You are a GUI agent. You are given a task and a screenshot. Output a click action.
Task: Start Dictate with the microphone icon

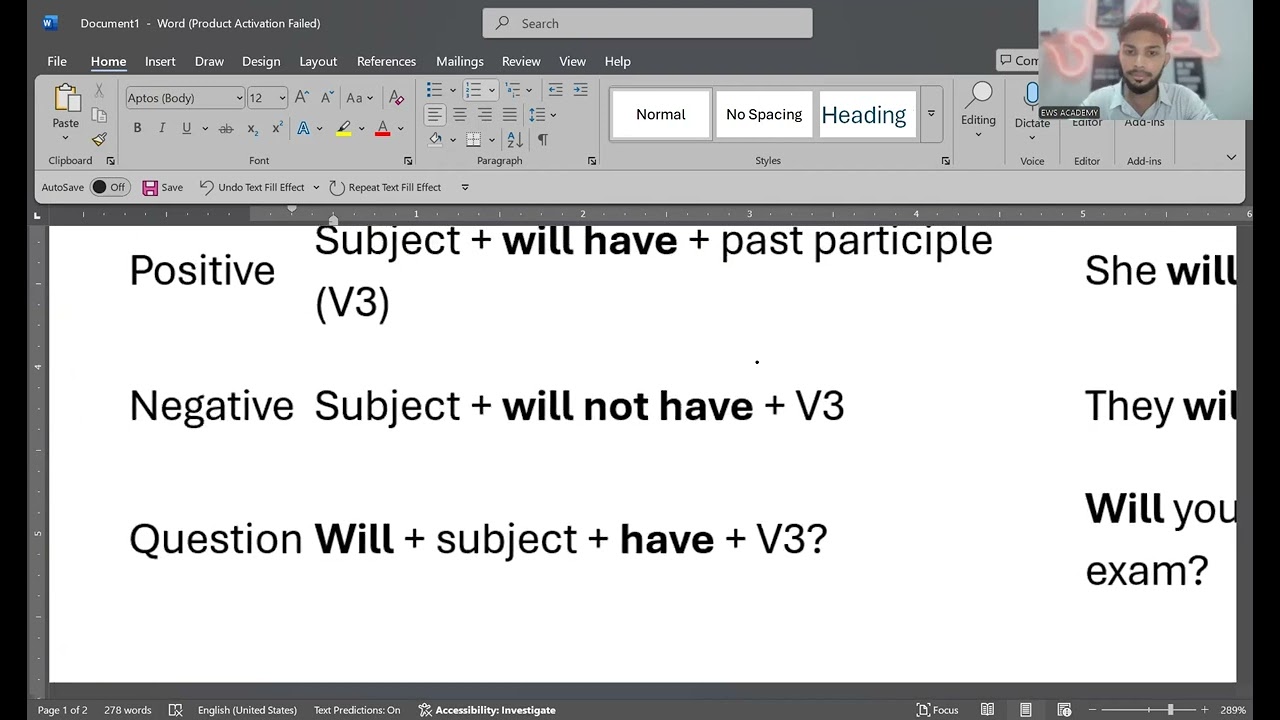(1032, 97)
